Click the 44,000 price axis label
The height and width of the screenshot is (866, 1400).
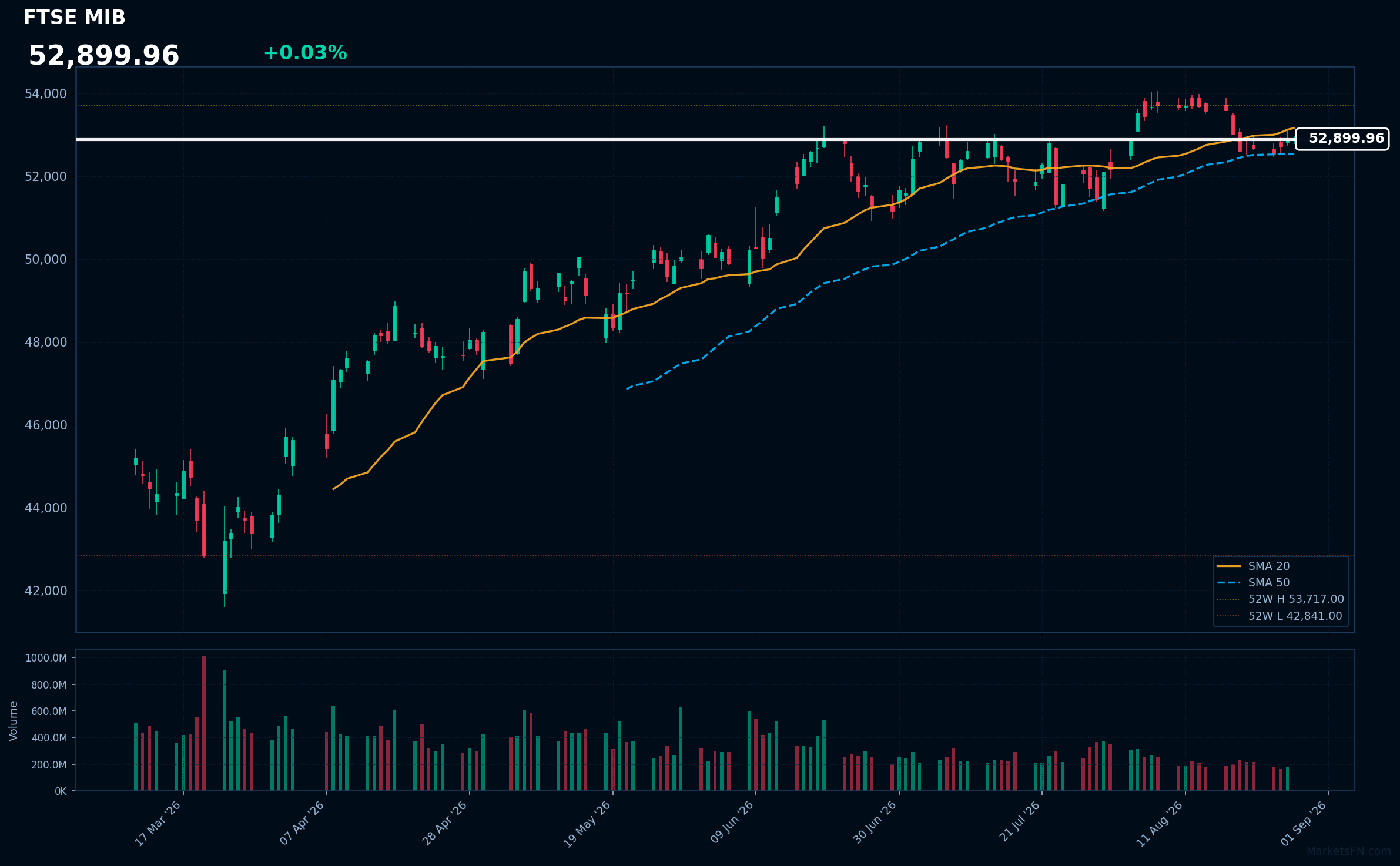(x=46, y=508)
